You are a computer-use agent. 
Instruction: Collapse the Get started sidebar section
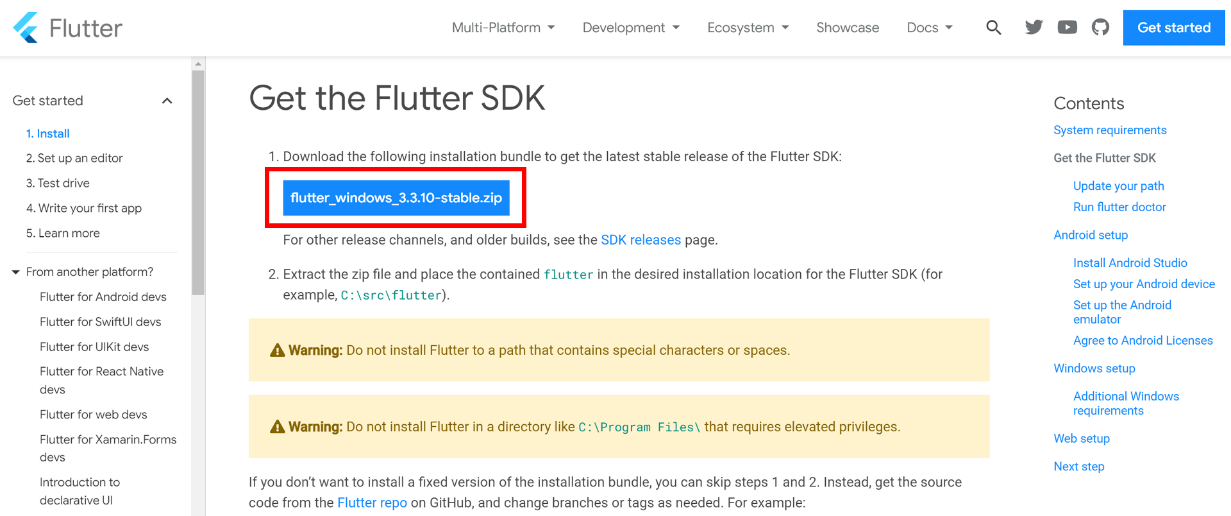pyautogui.click(x=167, y=101)
